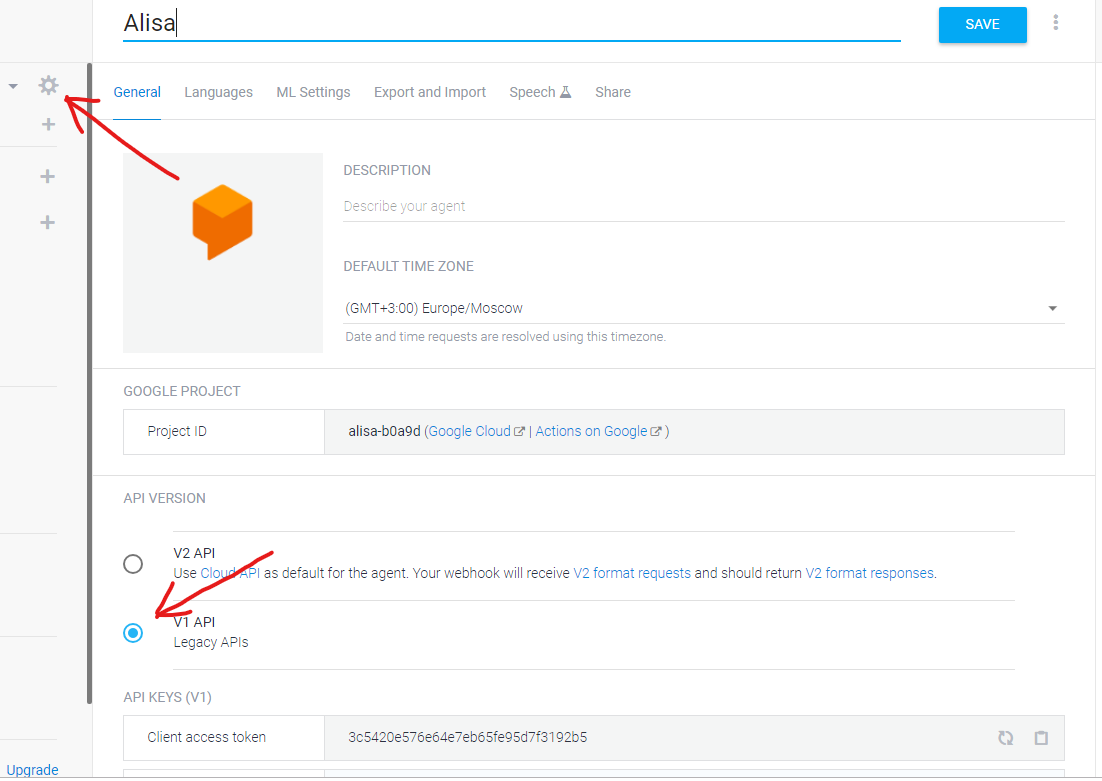Screen dimensions: 1102x781
Task: Open the ML Settings tab
Action: pyautogui.click(x=313, y=92)
